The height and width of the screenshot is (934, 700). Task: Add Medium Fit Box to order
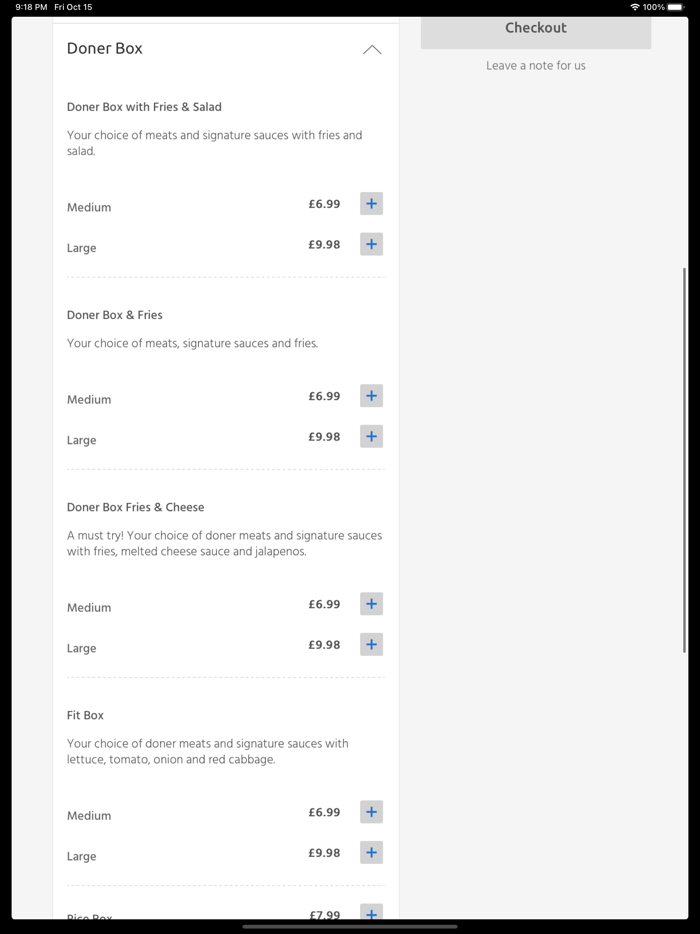click(x=371, y=812)
